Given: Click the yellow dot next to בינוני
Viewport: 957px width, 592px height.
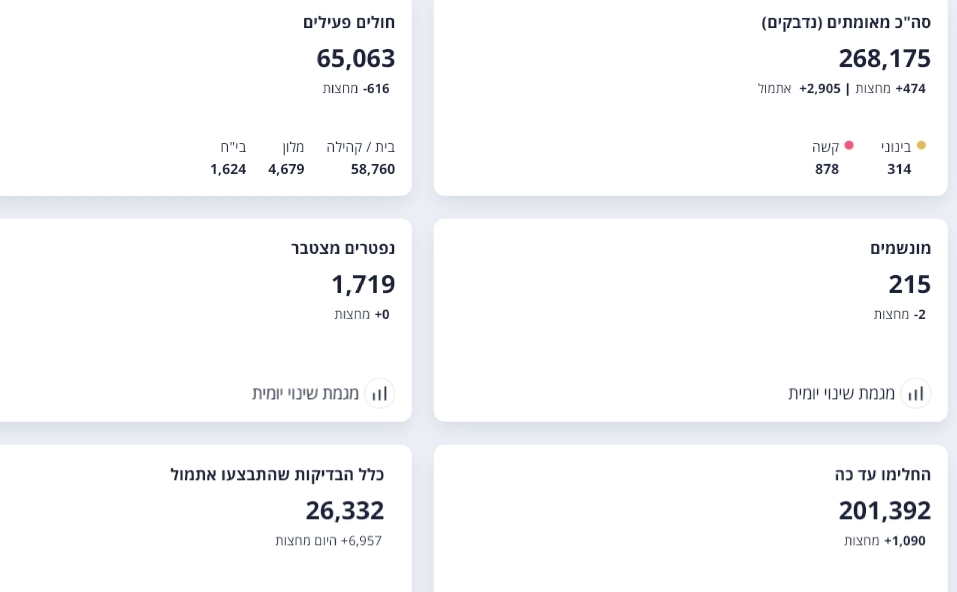Looking at the screenshot, I should pyautogui.click(x=921, y=145).
